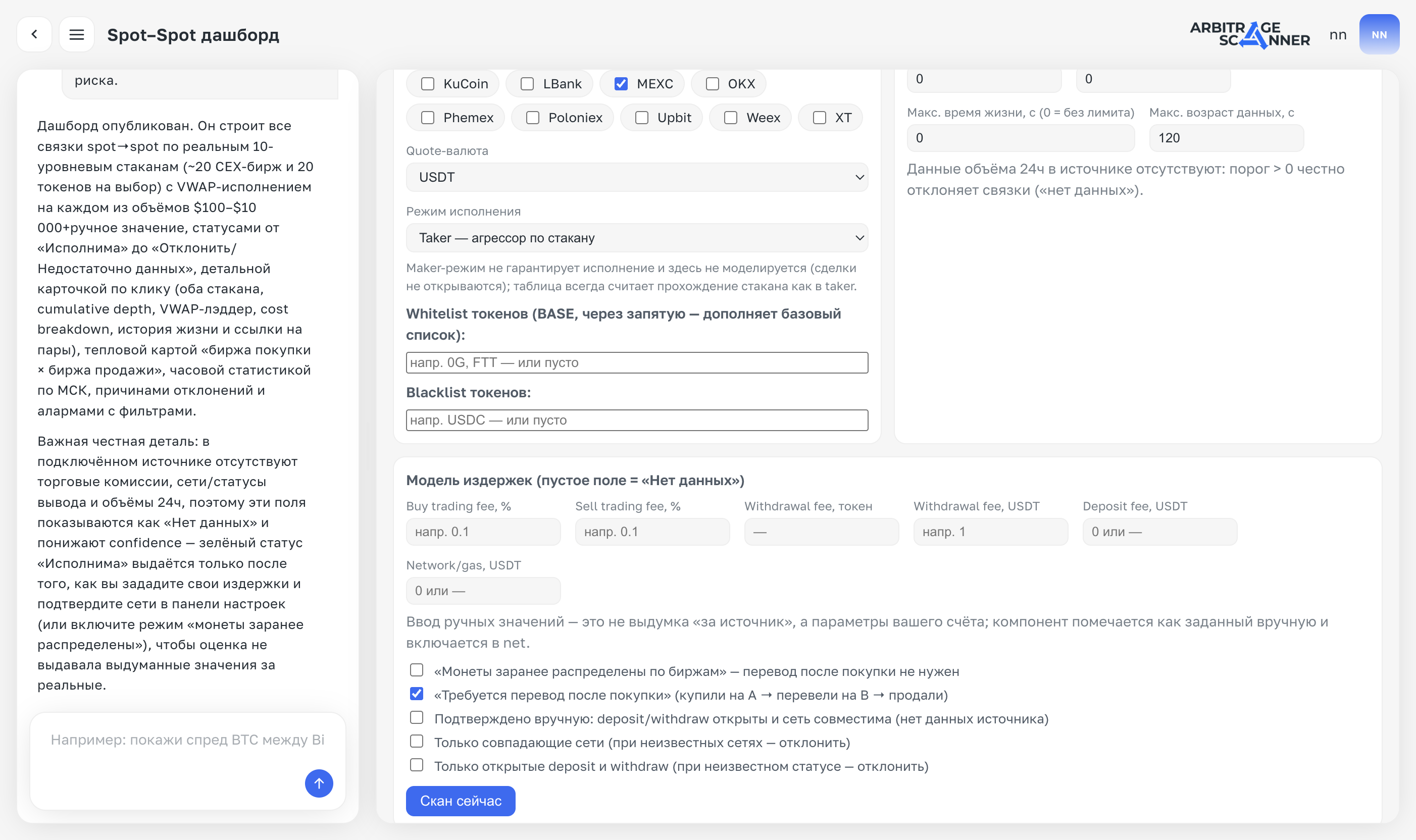This screenshot has height=840, width=1416.
Task: Click the Buy trading fee field
Action: [483, 532]
